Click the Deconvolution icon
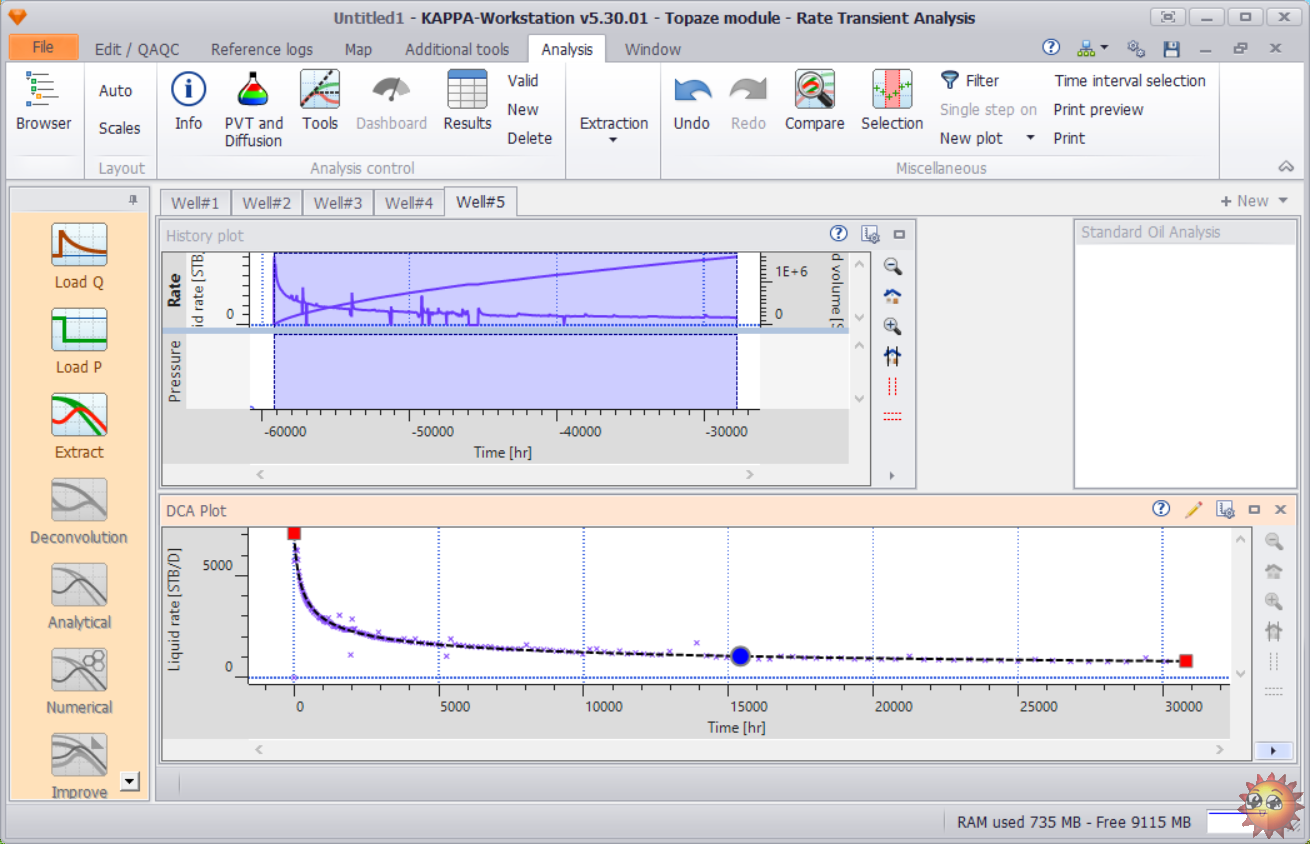 pyautogui.click(x=79, y=500)
